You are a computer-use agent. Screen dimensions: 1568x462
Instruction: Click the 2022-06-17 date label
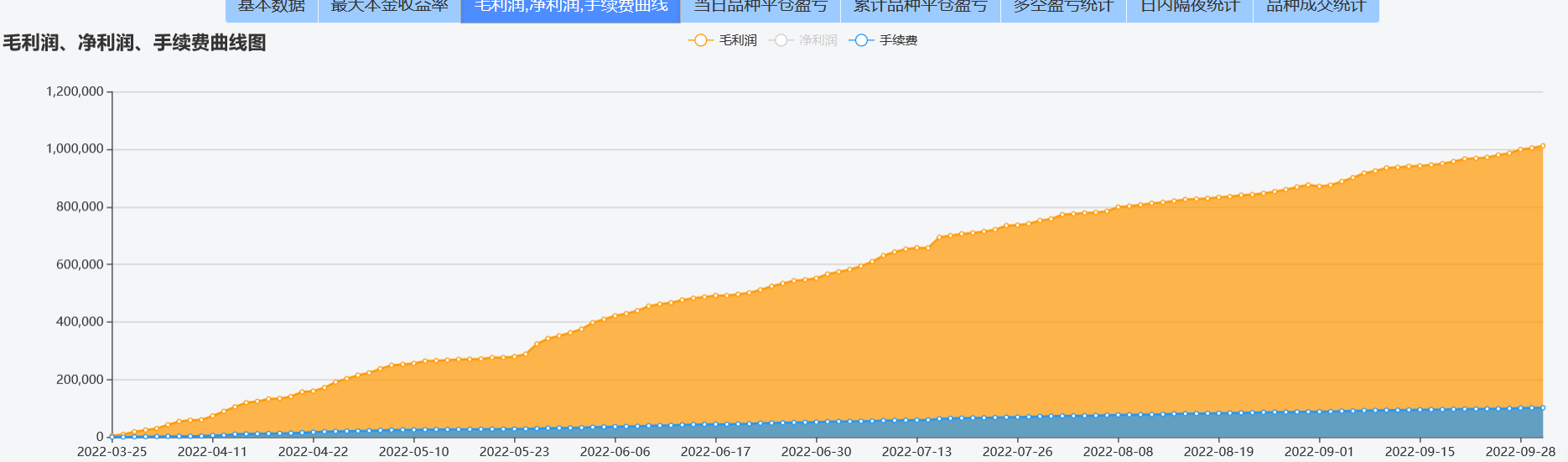pyautogui.click(x=715, y=451)
